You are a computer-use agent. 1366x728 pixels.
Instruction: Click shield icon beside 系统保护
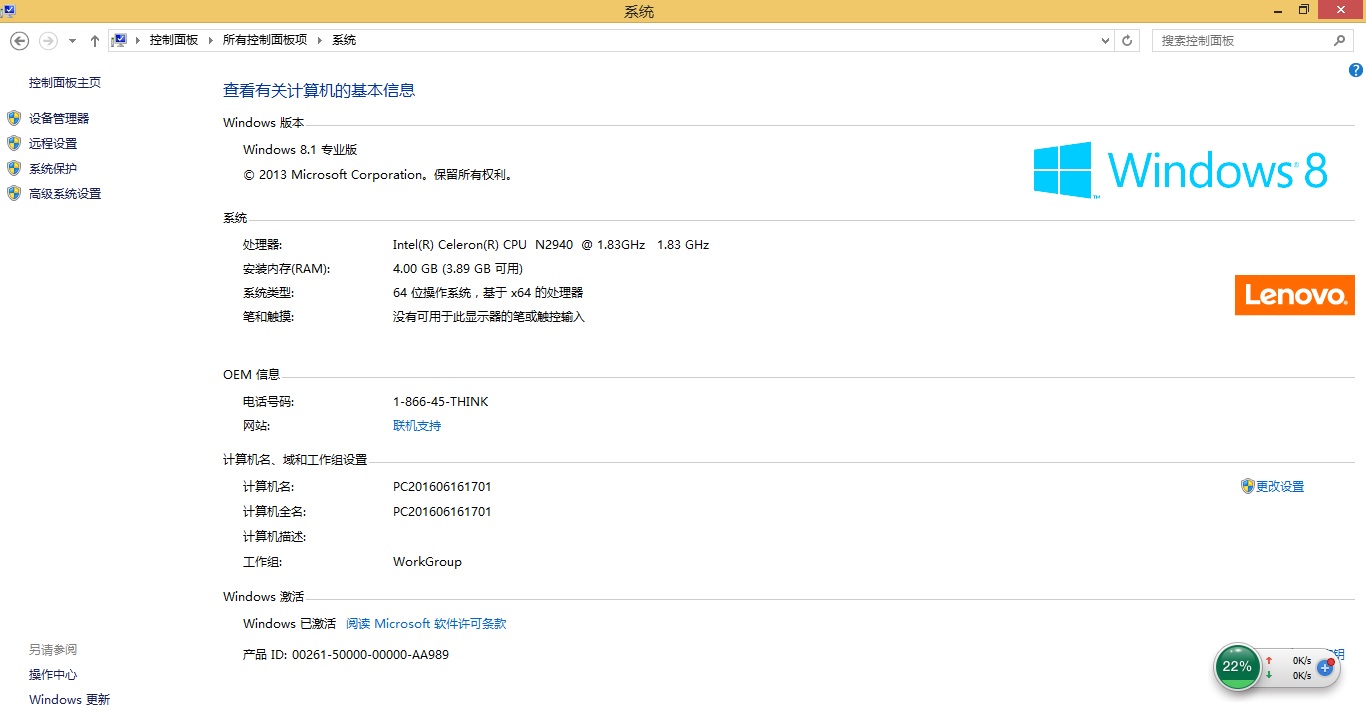(14, 168)
